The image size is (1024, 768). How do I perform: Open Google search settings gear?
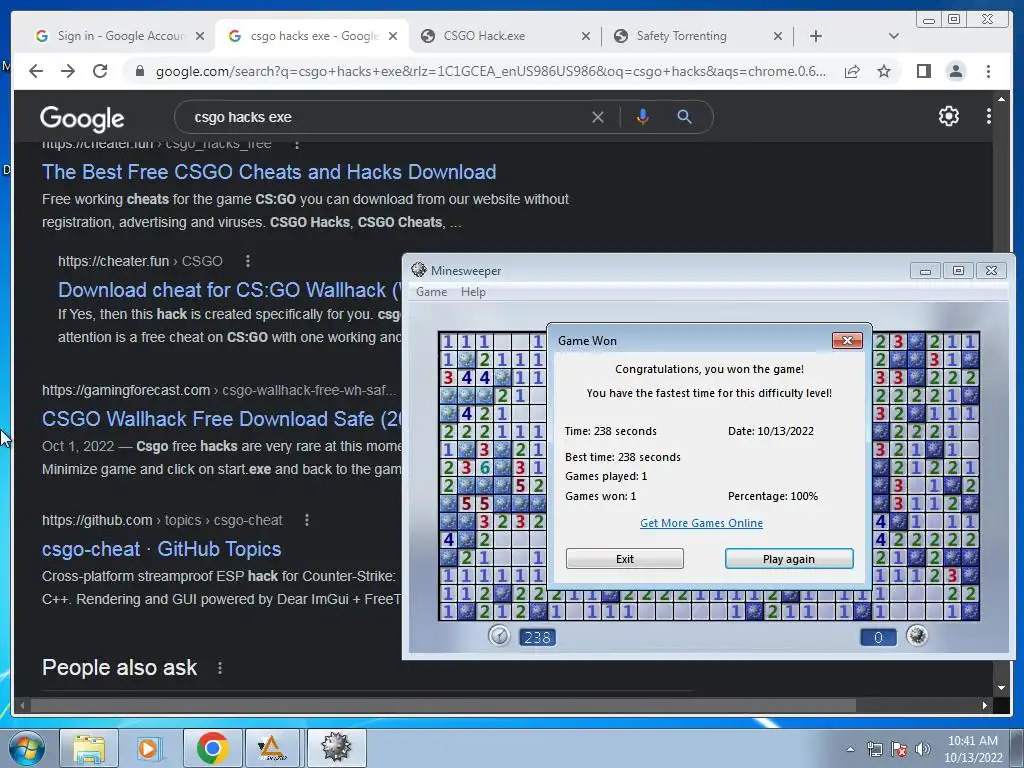pos(949,116)
